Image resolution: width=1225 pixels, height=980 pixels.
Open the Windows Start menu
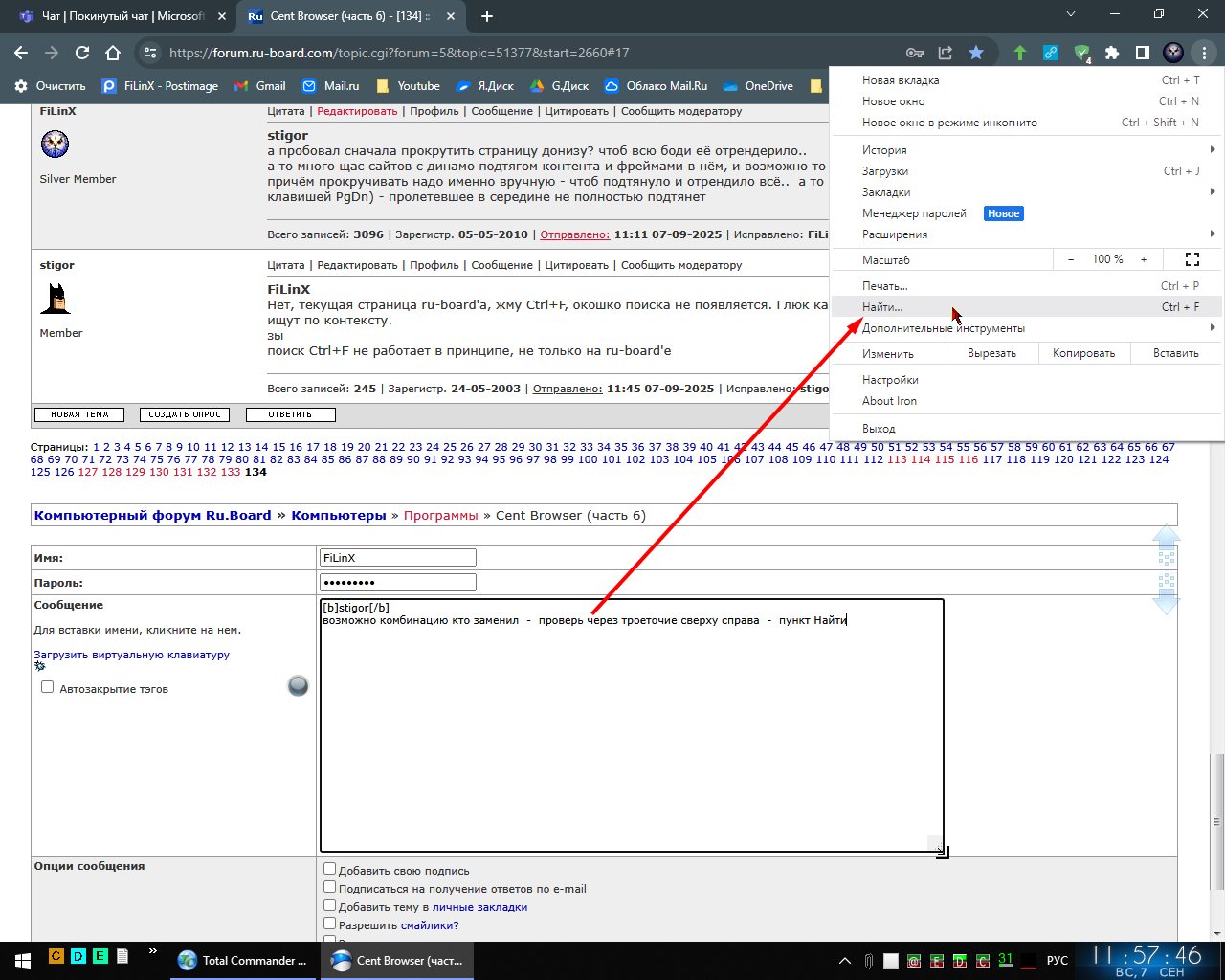(21, 960)
